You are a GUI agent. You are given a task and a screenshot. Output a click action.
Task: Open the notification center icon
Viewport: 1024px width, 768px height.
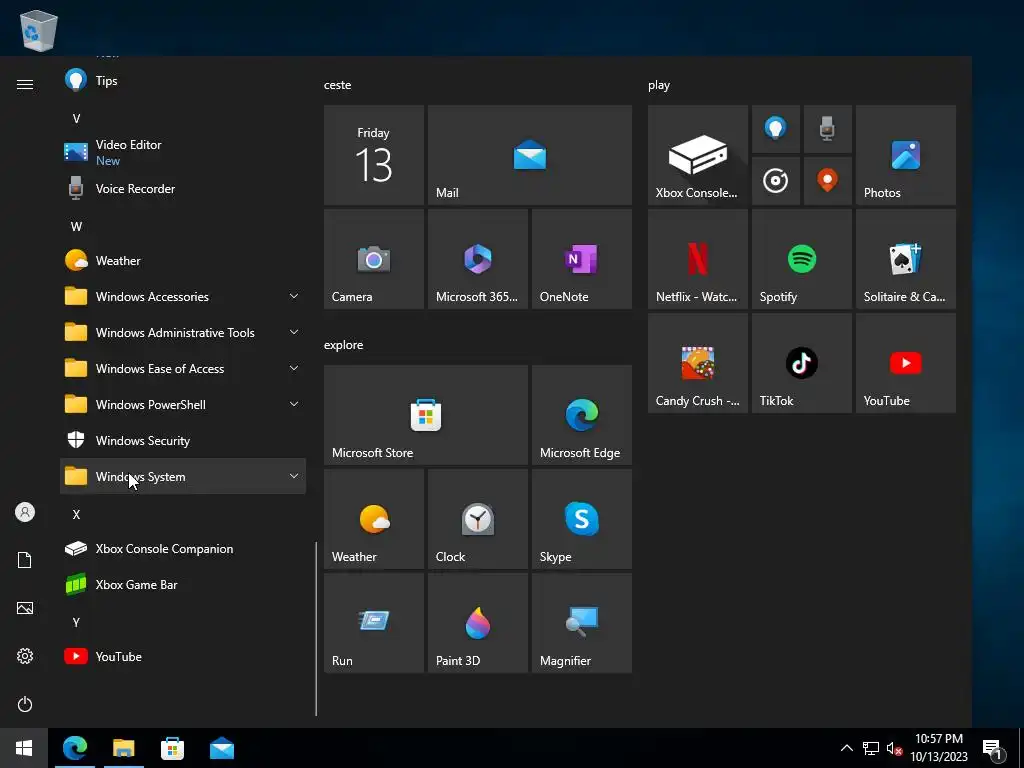(993, 748)
